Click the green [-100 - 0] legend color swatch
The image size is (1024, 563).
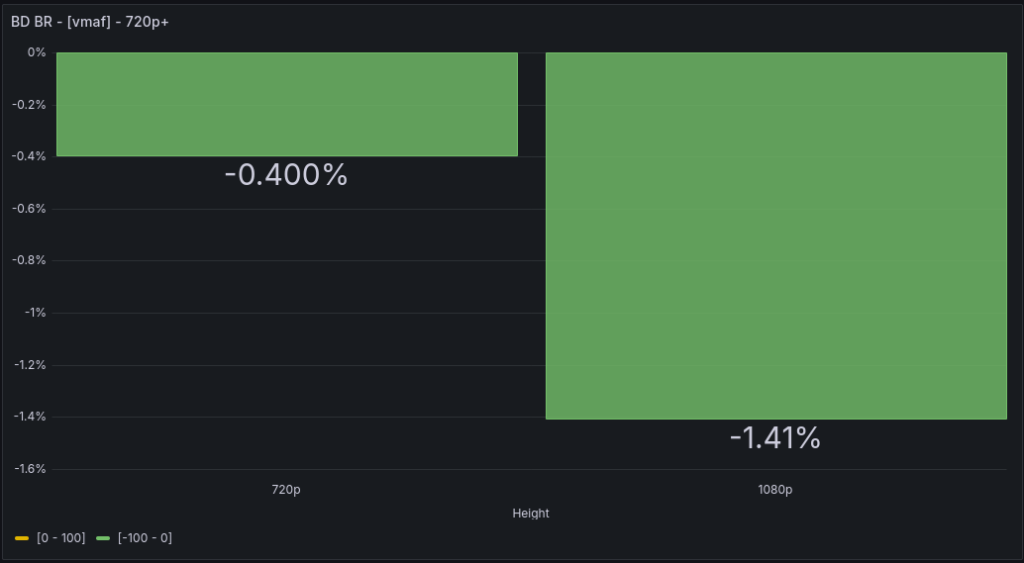point(103,538)
